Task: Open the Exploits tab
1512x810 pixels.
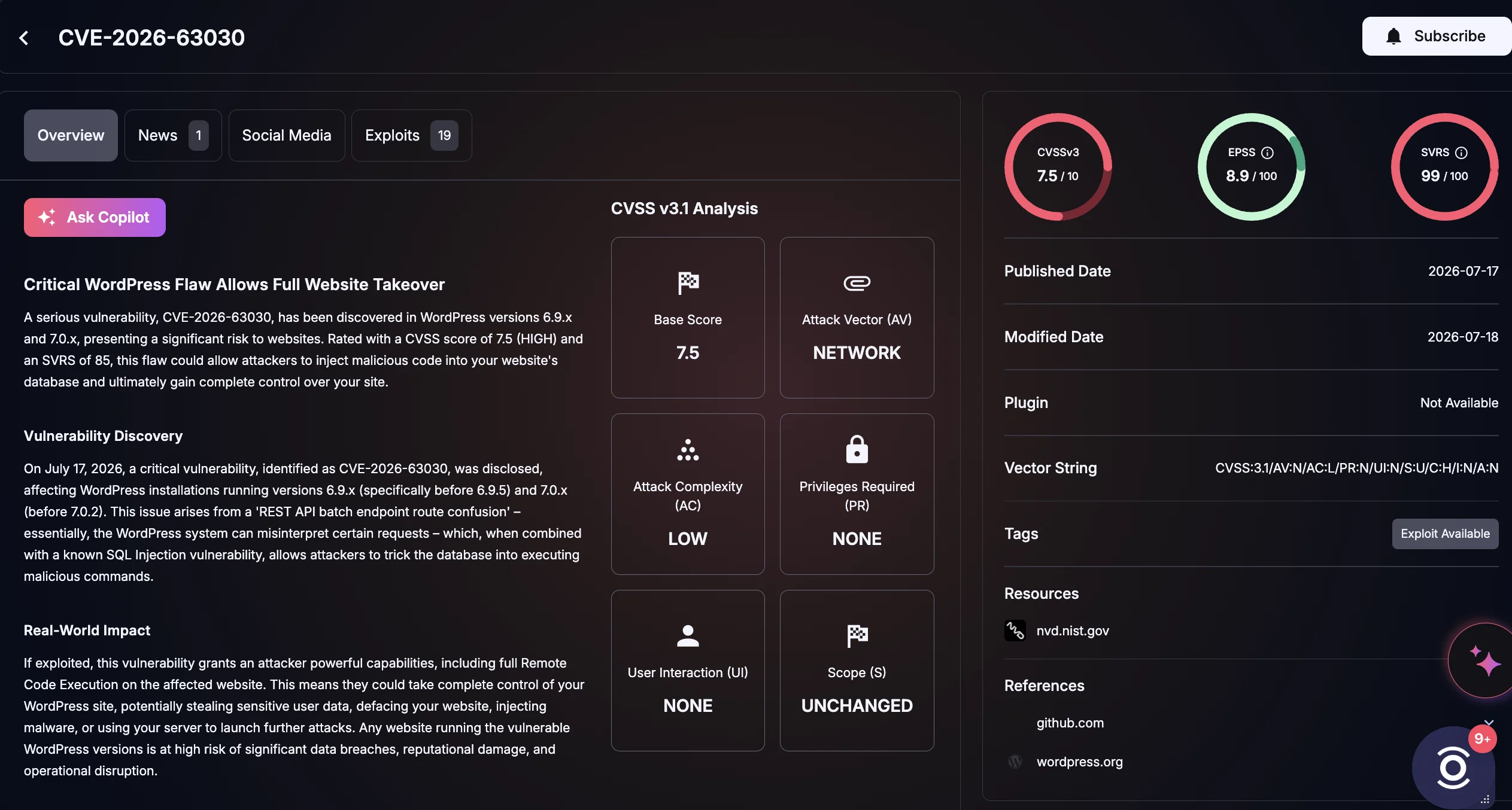Action: pos(412,135)
